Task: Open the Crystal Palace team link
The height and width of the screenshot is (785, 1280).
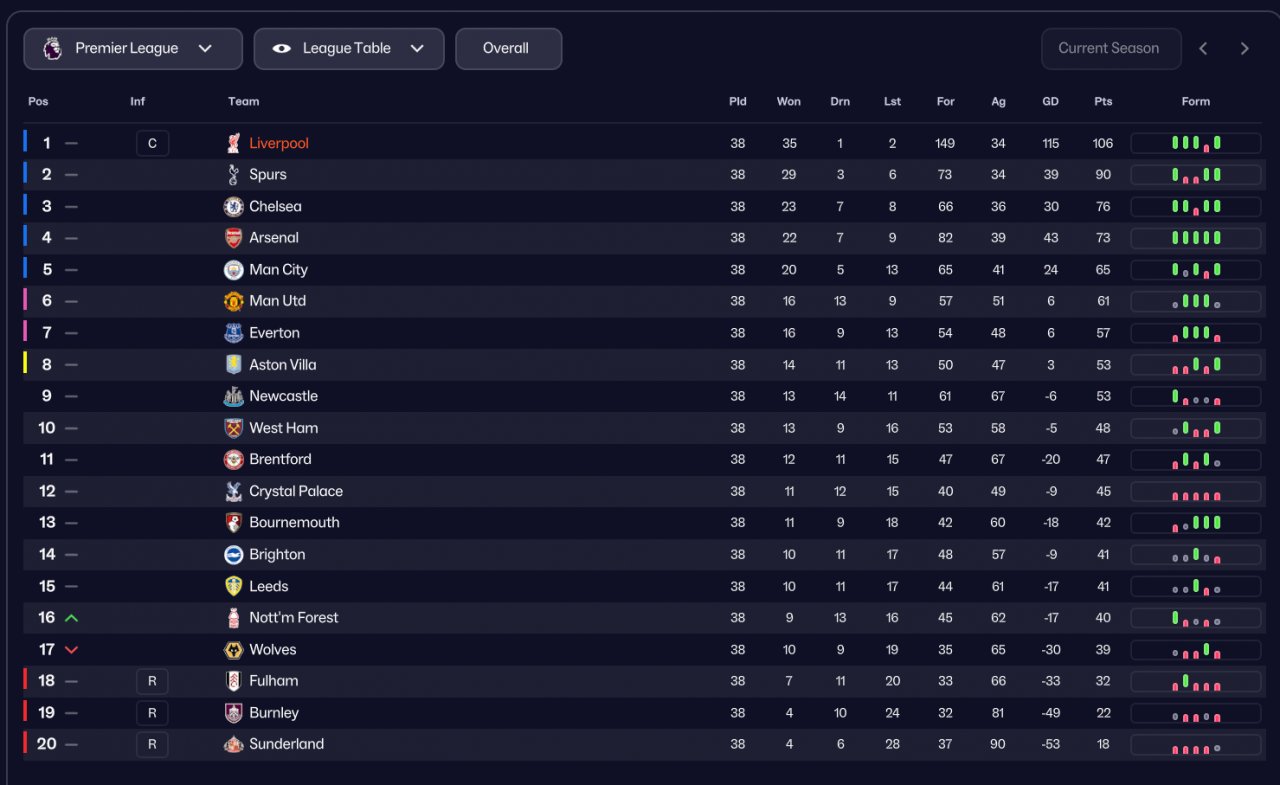Action: click(296, 491)
